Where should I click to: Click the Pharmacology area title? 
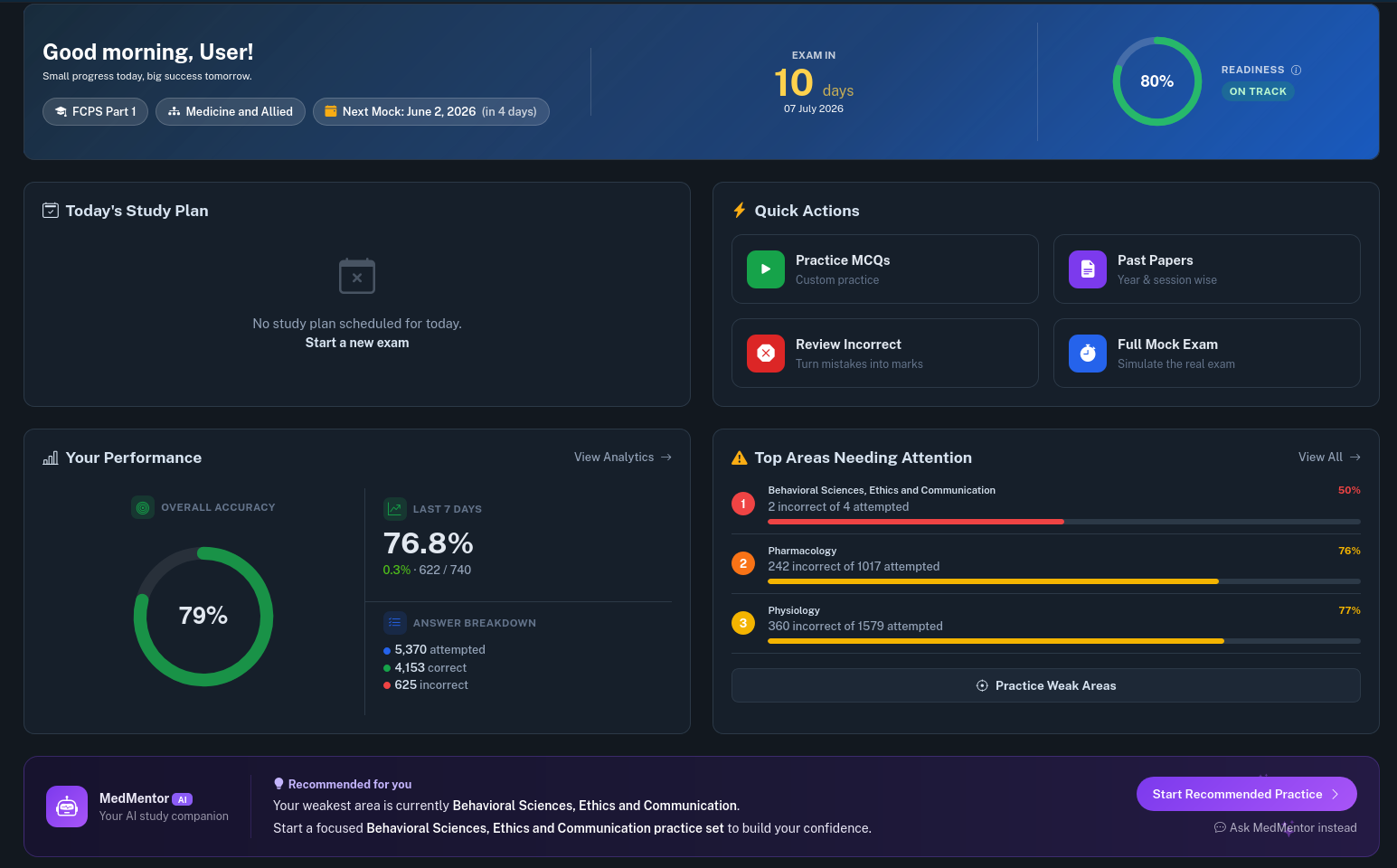[x=802, y=551]
